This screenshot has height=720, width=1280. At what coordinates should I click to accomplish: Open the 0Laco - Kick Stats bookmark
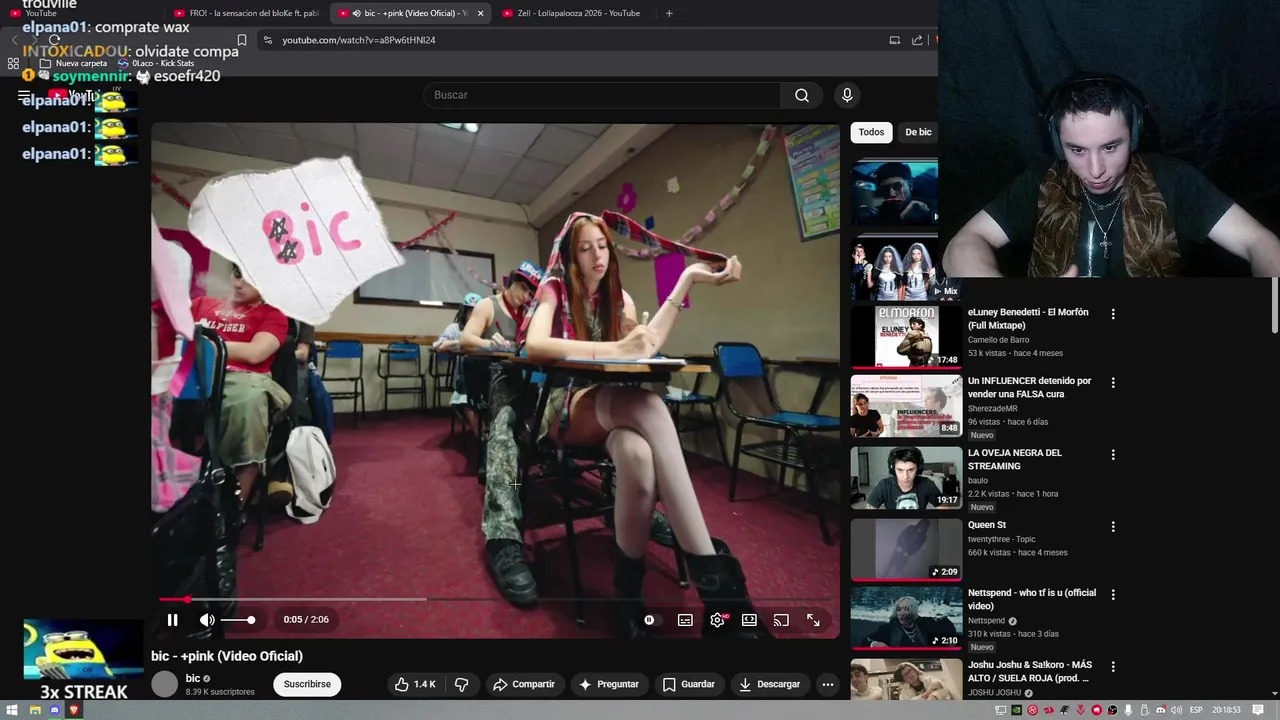tap(155, 63)
